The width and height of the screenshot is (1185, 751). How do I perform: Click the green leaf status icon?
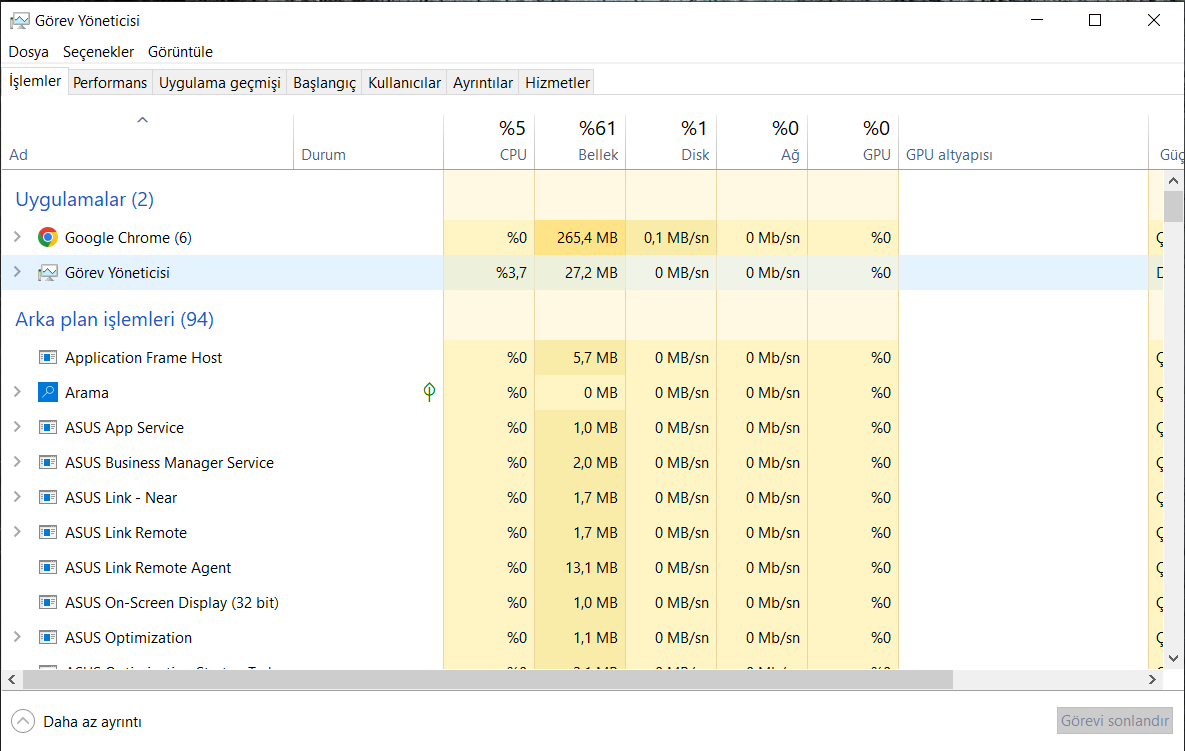[429, 392]
